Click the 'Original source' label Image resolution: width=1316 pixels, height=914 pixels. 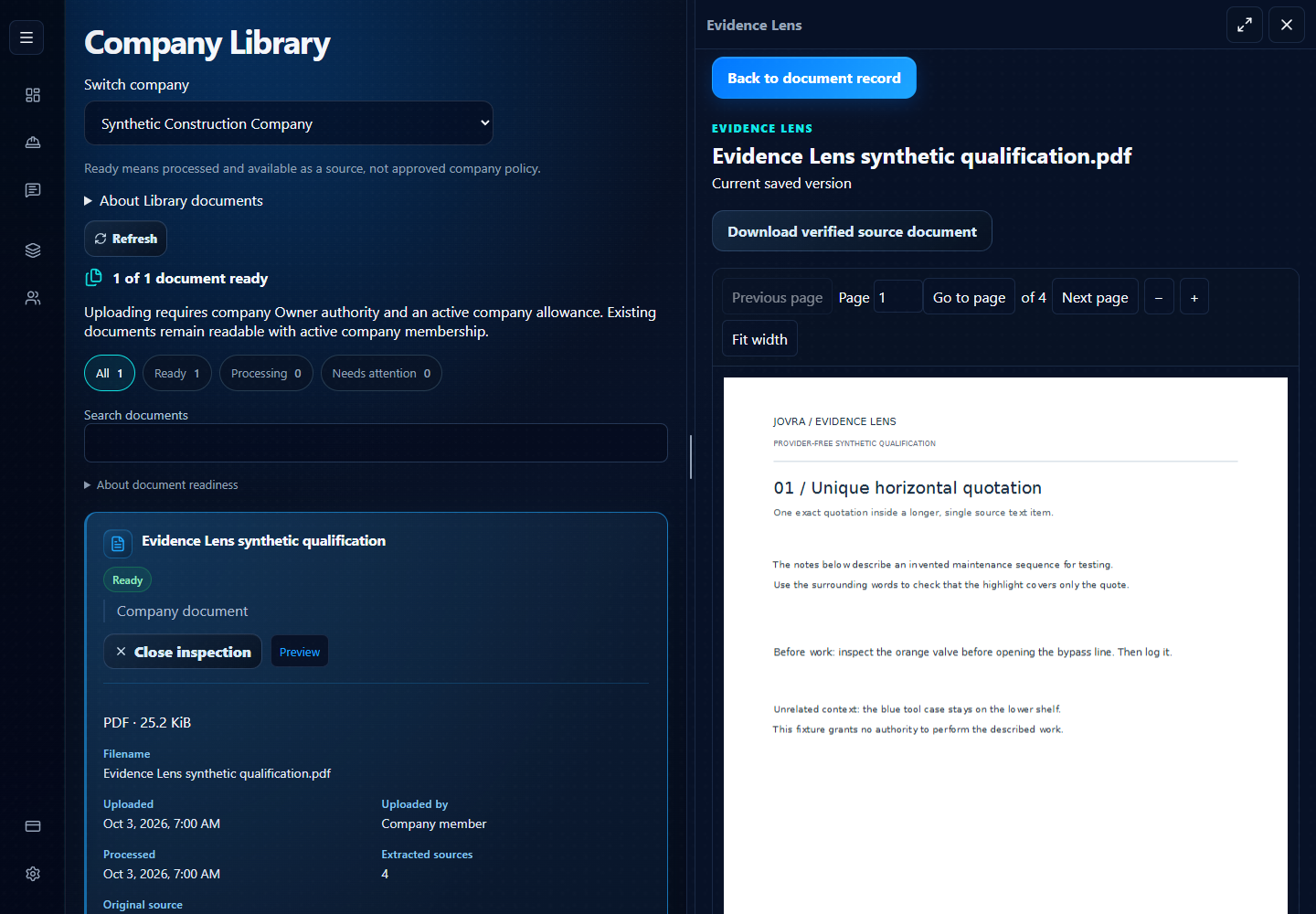point(143,905)
